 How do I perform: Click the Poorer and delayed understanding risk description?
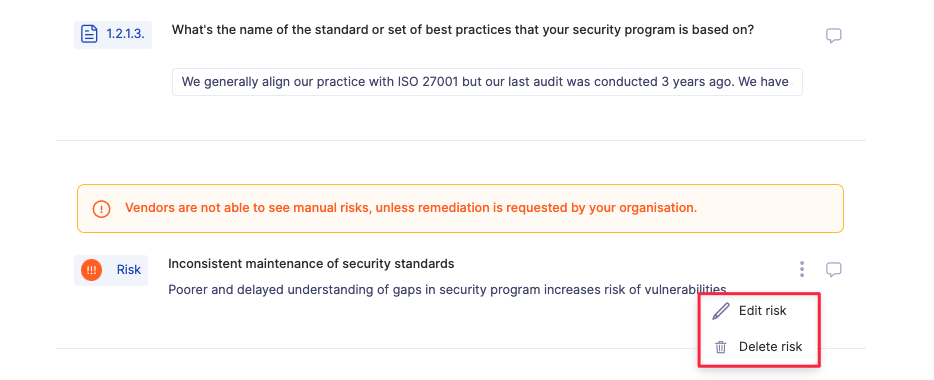(447, 290)
